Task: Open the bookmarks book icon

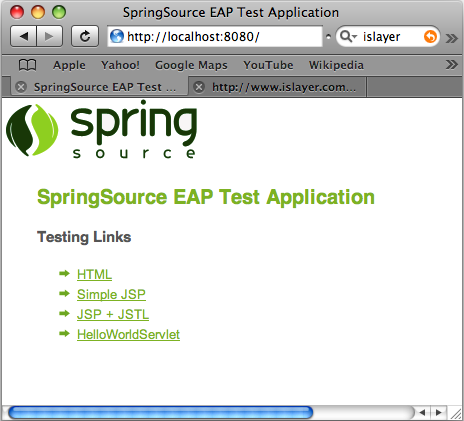Action: pyautogui.click(x=27, y=65)
